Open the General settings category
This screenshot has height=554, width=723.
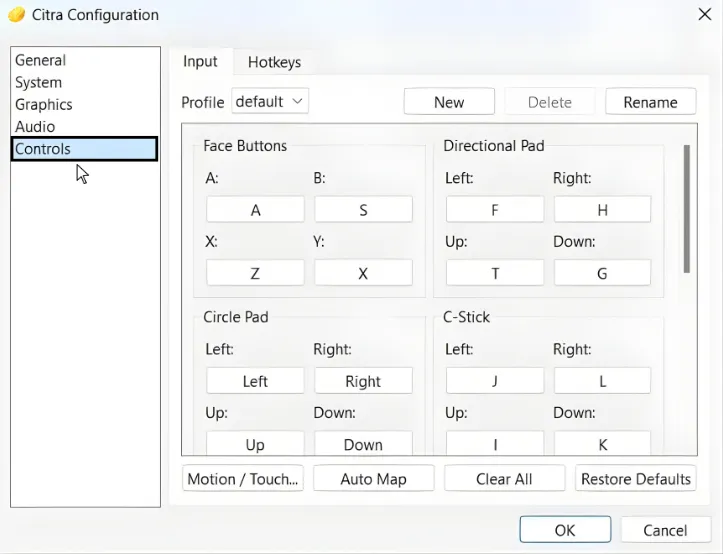pyautogui.click(x=85, y=60)
